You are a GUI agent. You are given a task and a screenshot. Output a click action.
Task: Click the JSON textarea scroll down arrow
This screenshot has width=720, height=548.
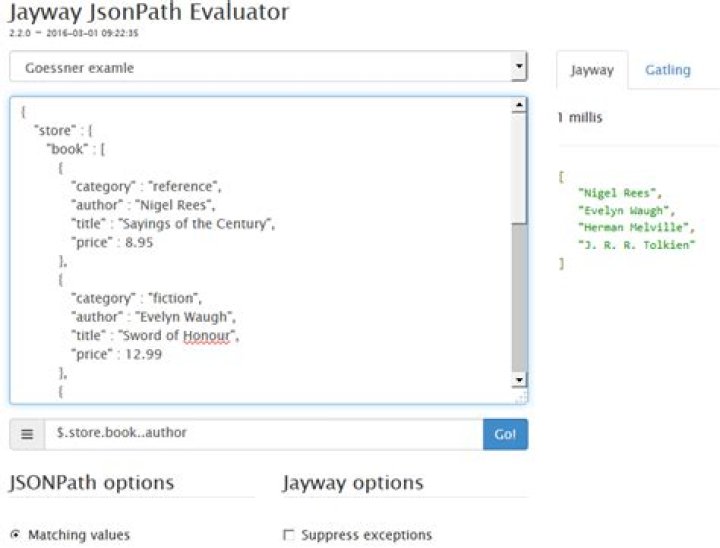519,379
